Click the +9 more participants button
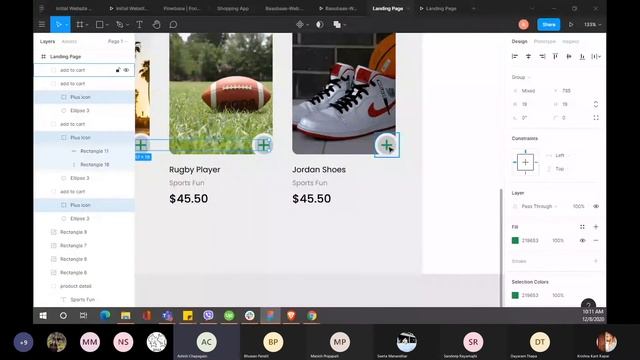Image resolution: width=640 pixels, height=360 pixels. pos(24,342)
